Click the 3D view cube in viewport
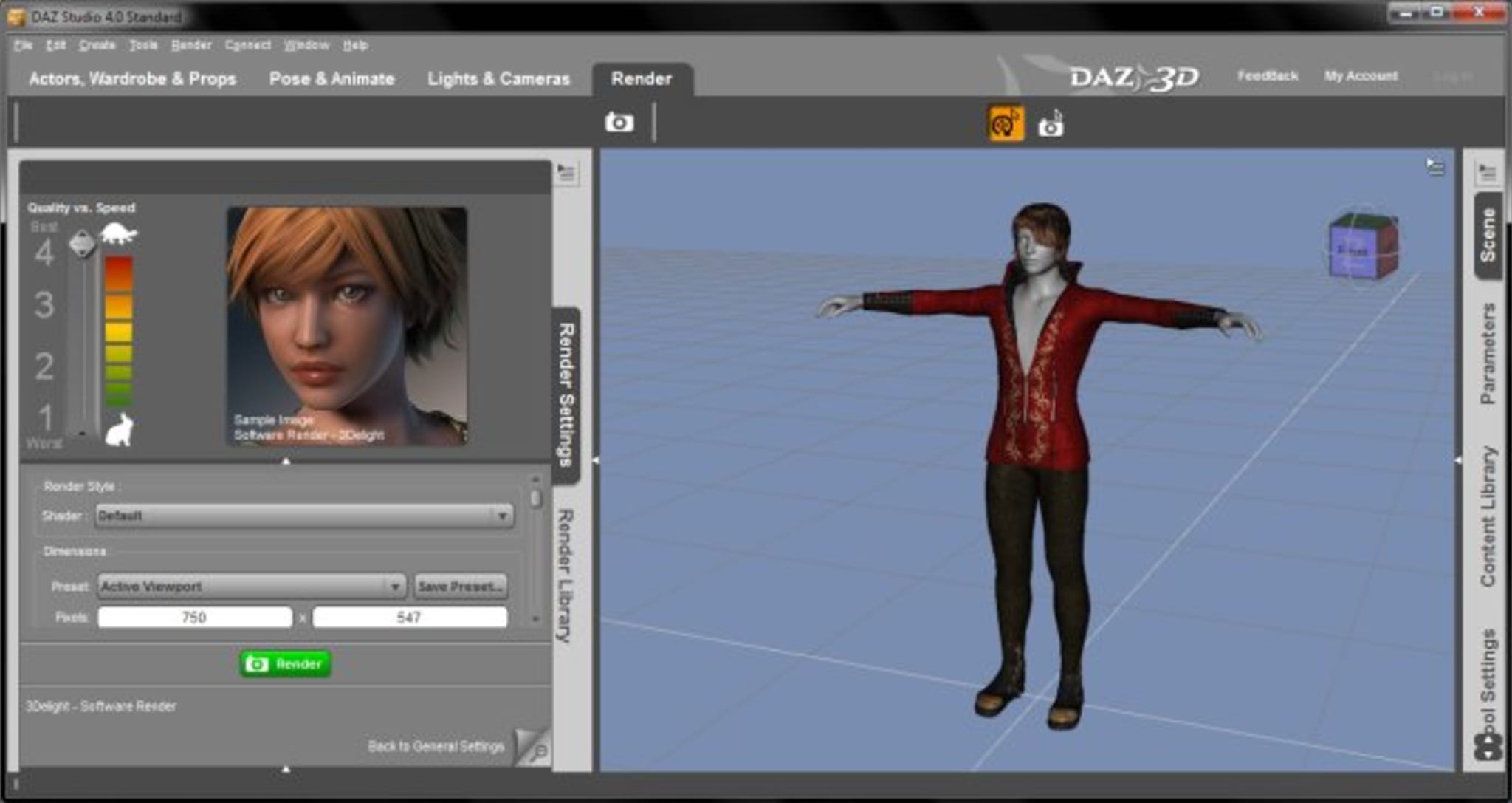The width and height of the screenshot is (1512, 803). tap(1363, 247)
